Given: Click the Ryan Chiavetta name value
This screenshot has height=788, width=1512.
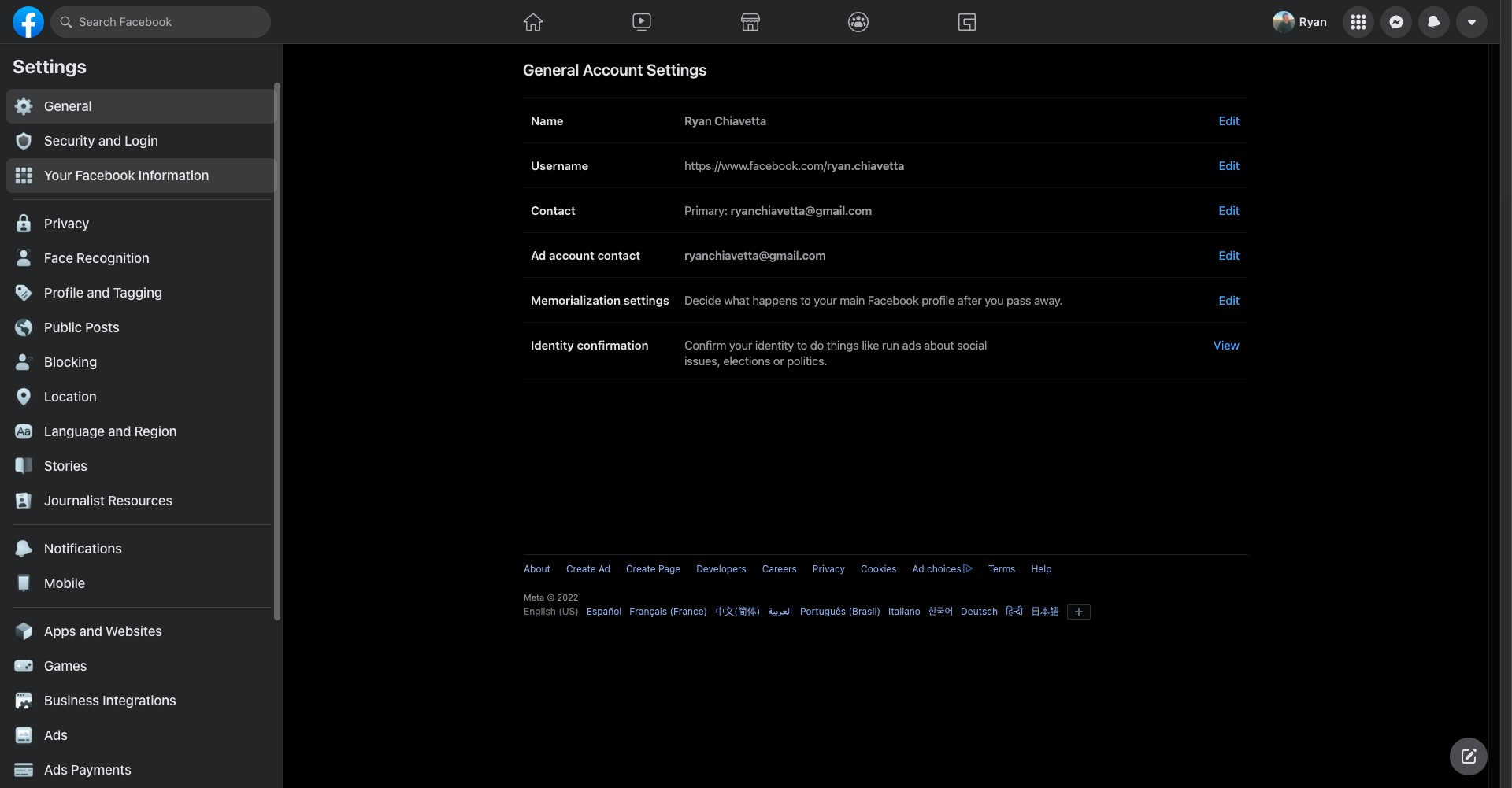Looking at the screenshot, I should [x=725, y=121].
